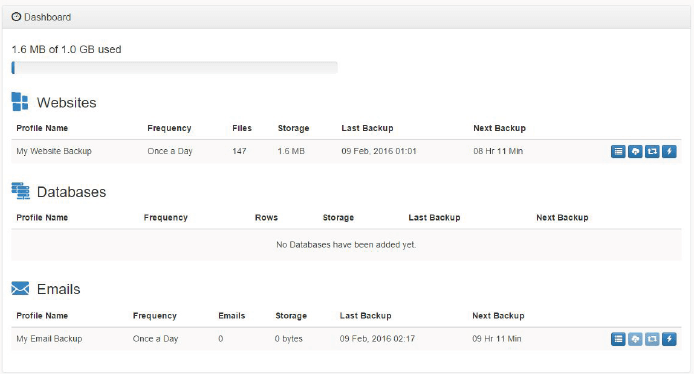The height and width of the screenshot is (374, 694).
Task: Click the Databases heading
Action: coord(71,192)
